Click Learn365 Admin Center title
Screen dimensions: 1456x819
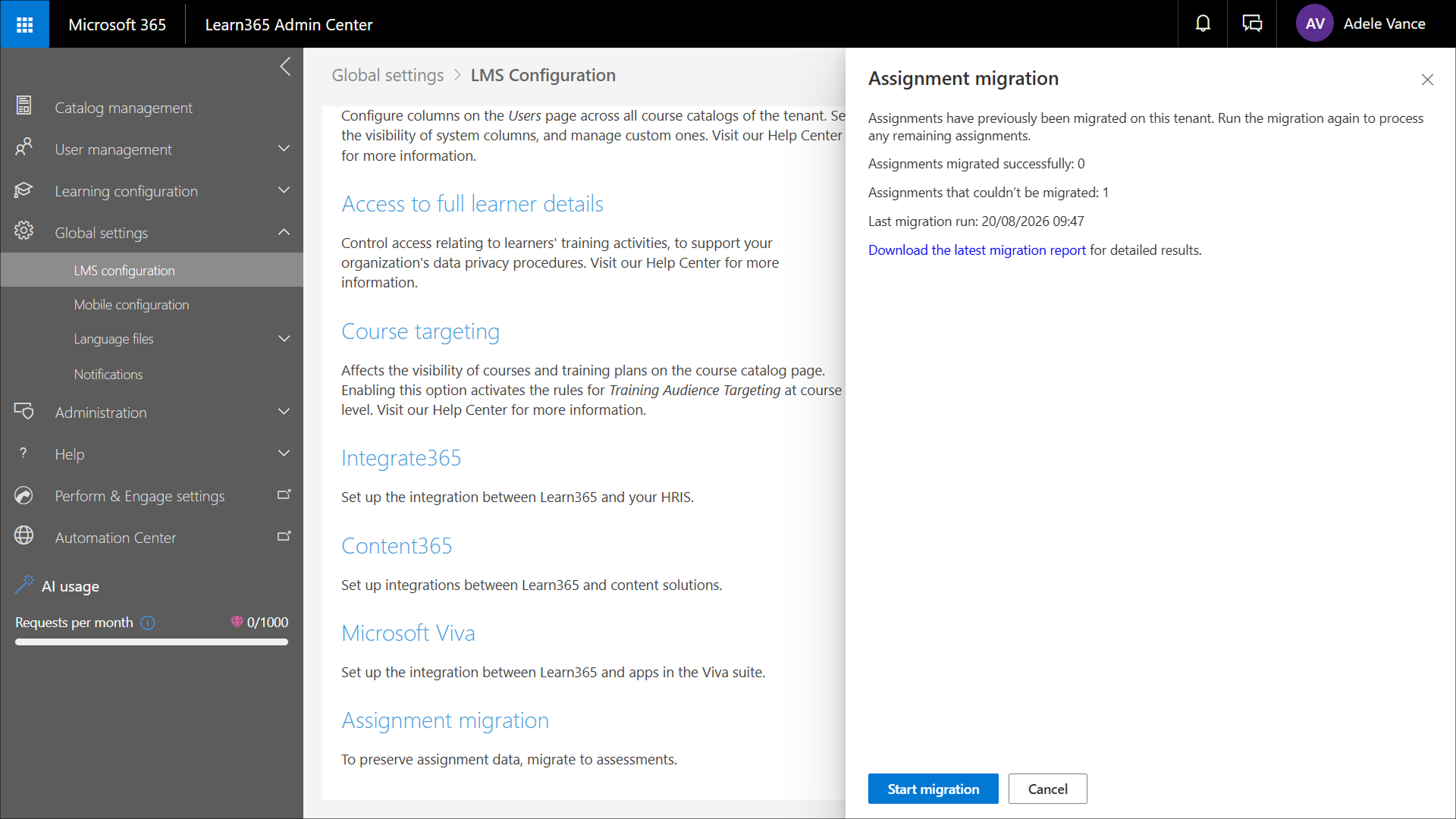[x=289, y=24]
